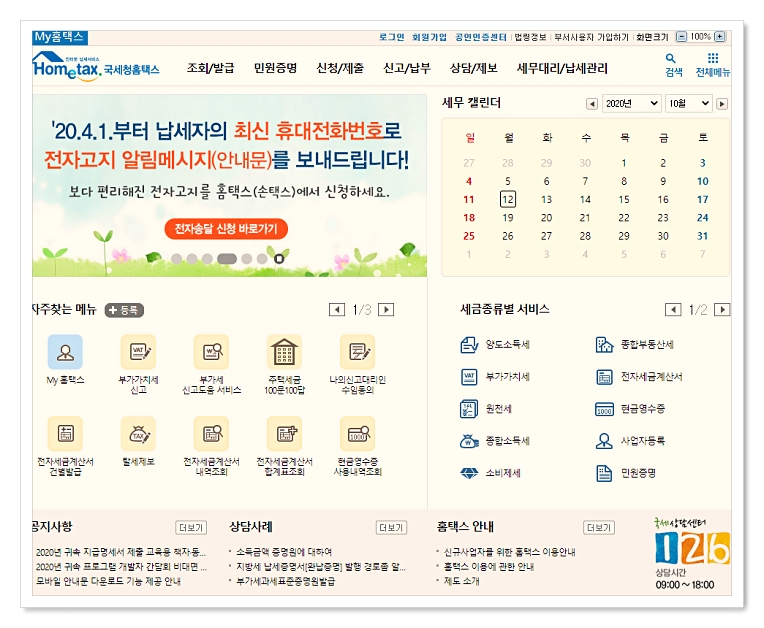Open 제도 소개 guide link

pos(461,581)
